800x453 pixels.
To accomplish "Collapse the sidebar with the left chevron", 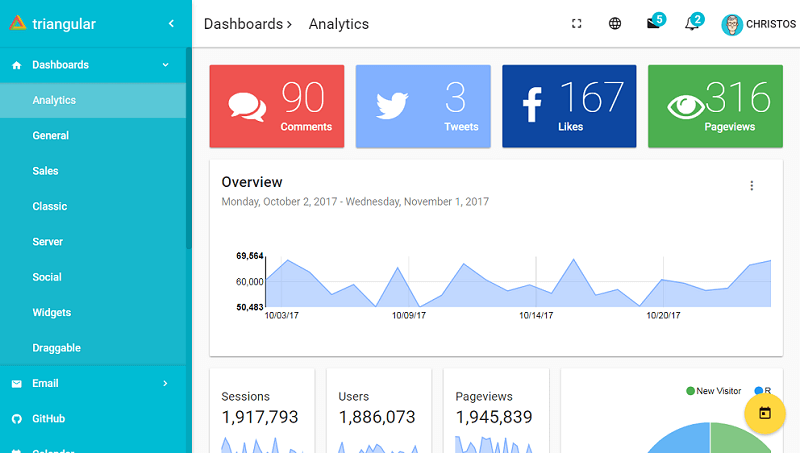I will [x=171, y=23].
